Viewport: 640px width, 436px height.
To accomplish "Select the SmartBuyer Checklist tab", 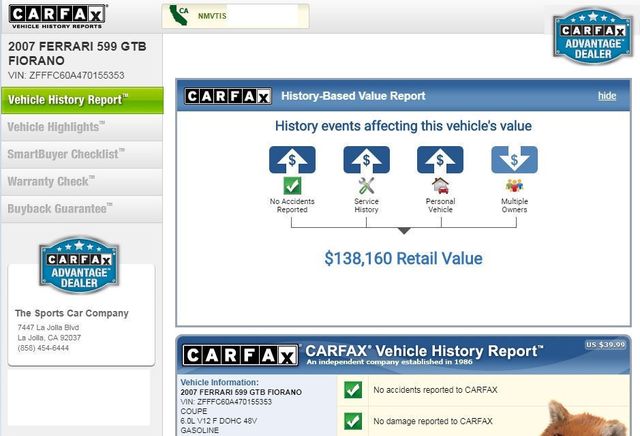I will click(66, 154).
